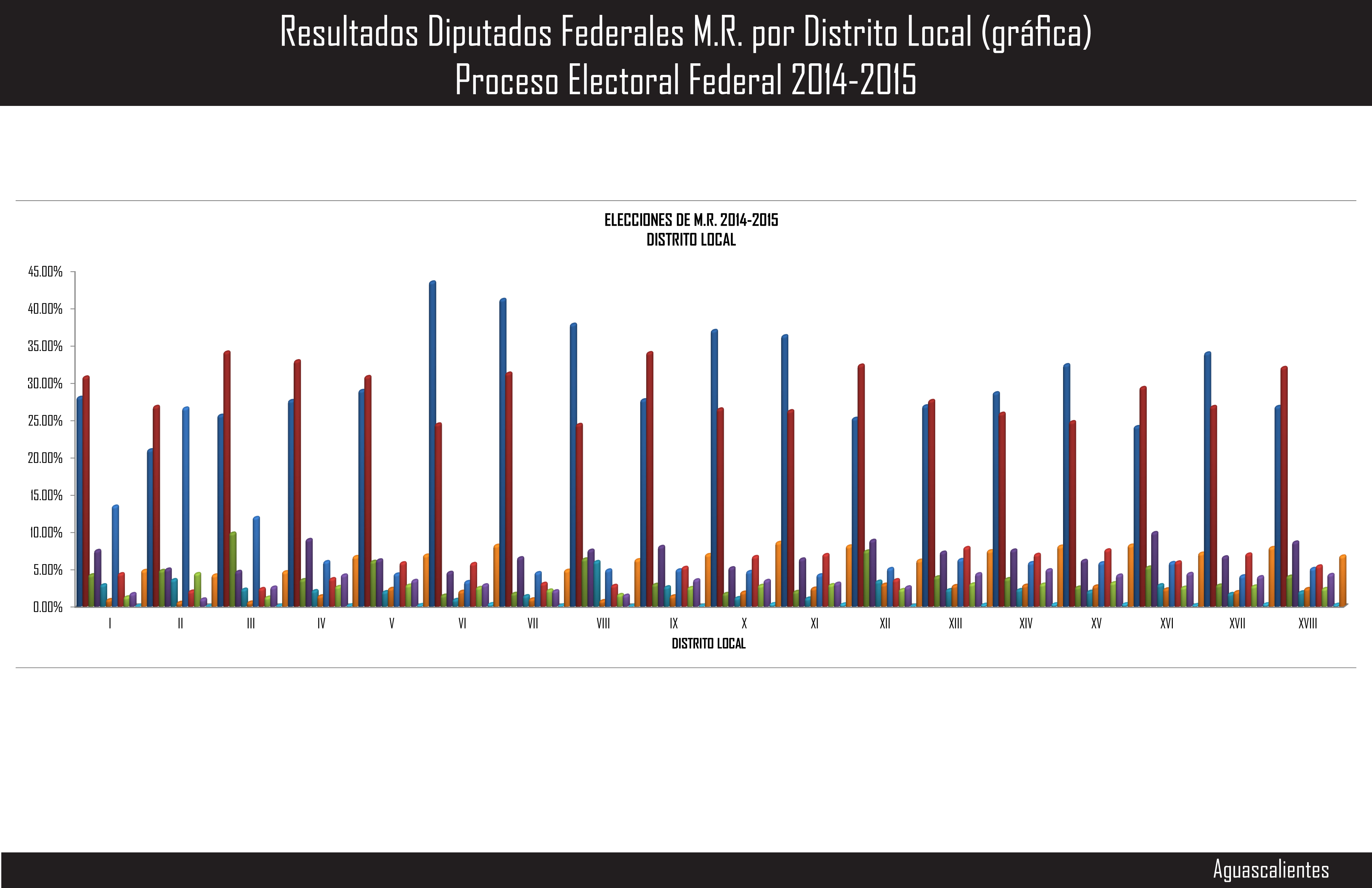Select the dark blue bar in district XVII
1372x888 pixels.
tap(1207, 479)
